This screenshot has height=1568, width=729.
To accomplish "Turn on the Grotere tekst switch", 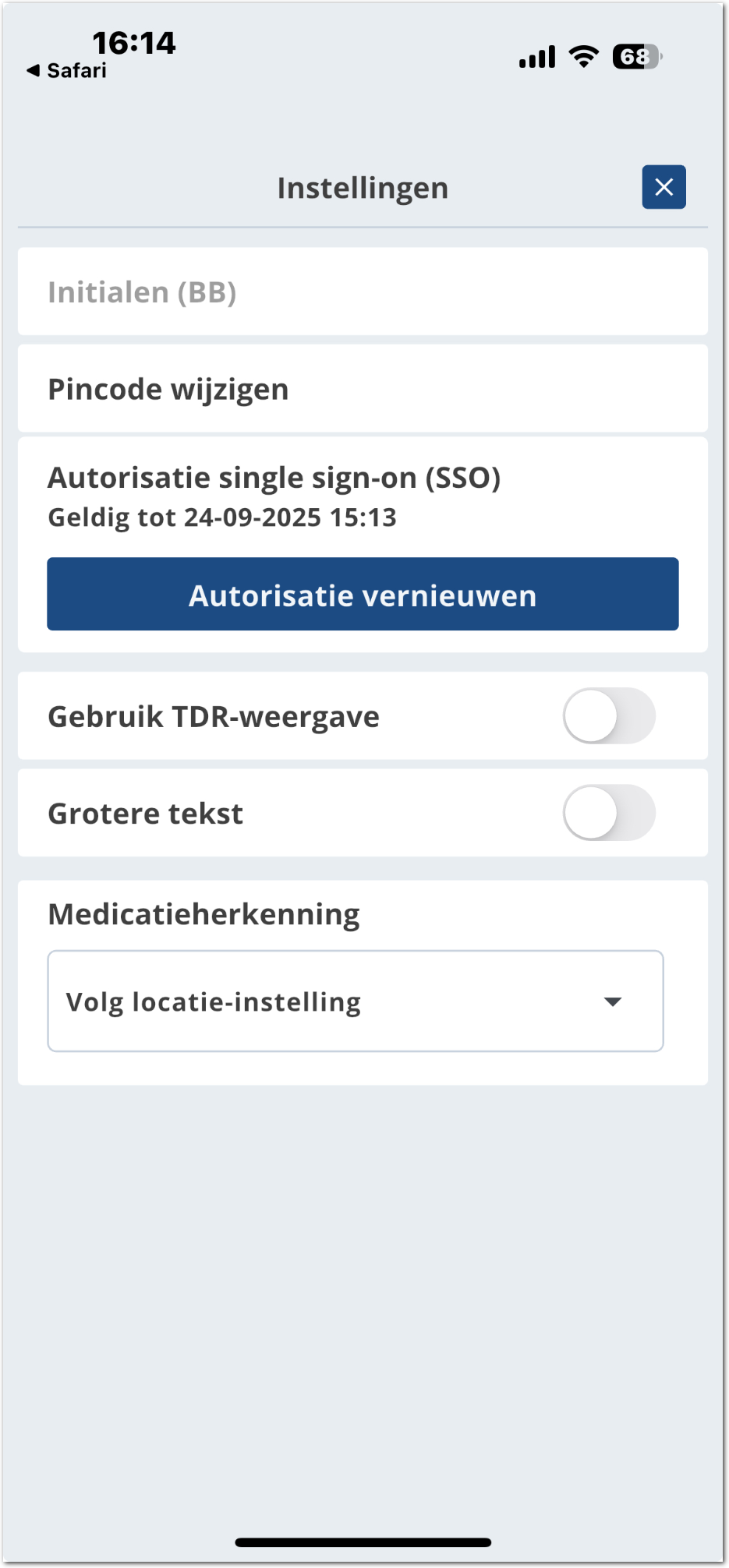I will pyautogui.click(x=609, y=813).
